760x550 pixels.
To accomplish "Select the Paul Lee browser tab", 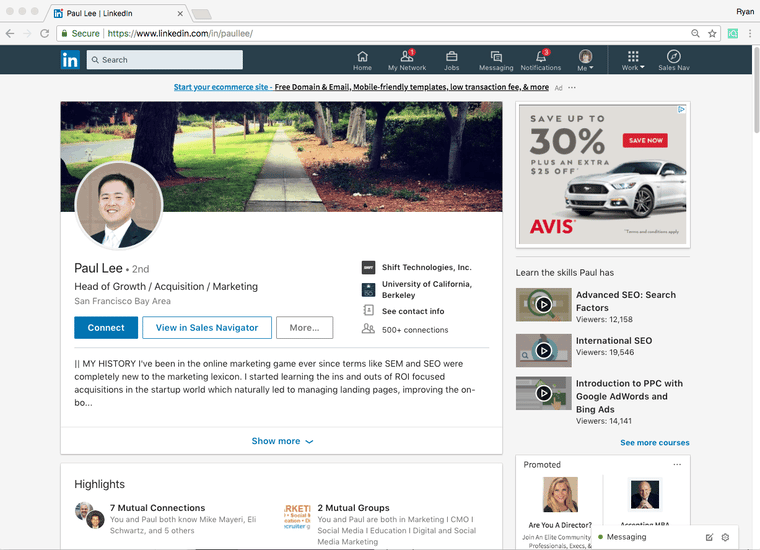I will [116, 13].
